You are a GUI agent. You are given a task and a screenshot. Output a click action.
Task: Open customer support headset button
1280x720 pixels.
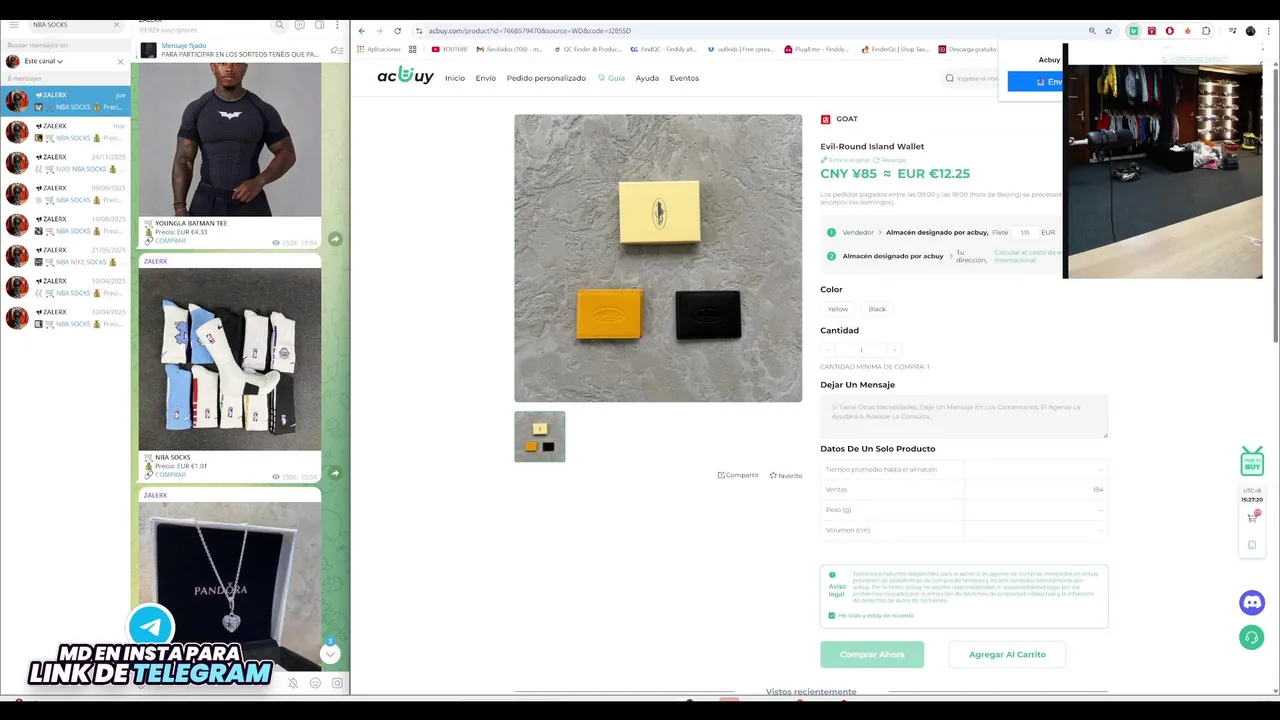point(1252,637)
